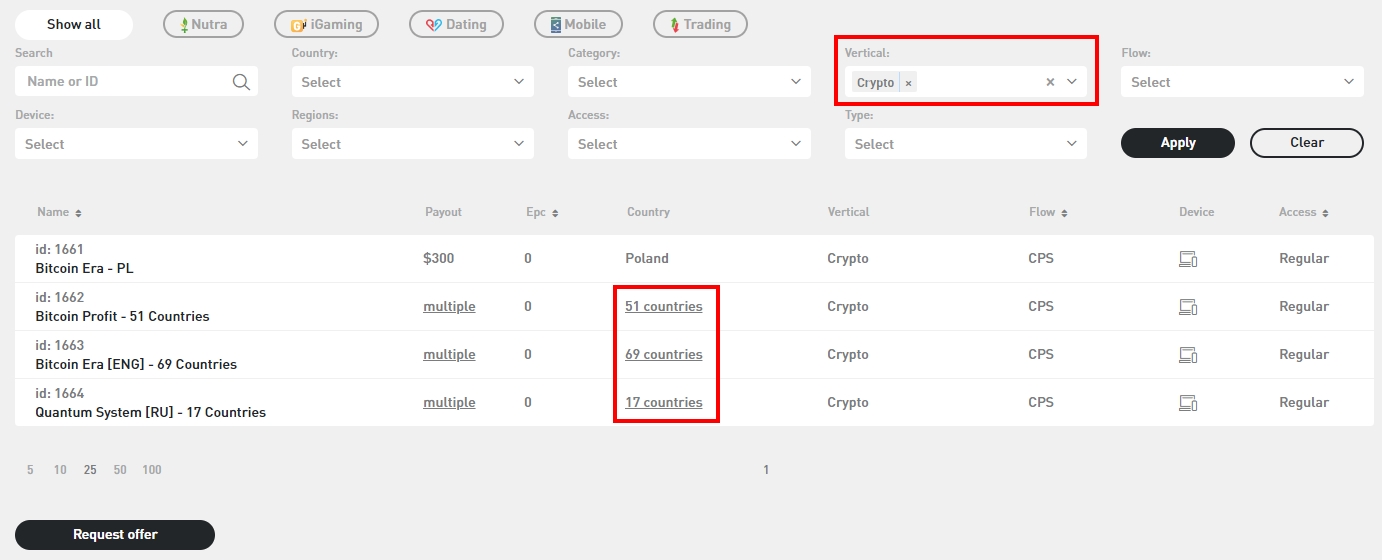
Task: Expand the Category select box
Action: pyautogui.click(x=689, y=82)
